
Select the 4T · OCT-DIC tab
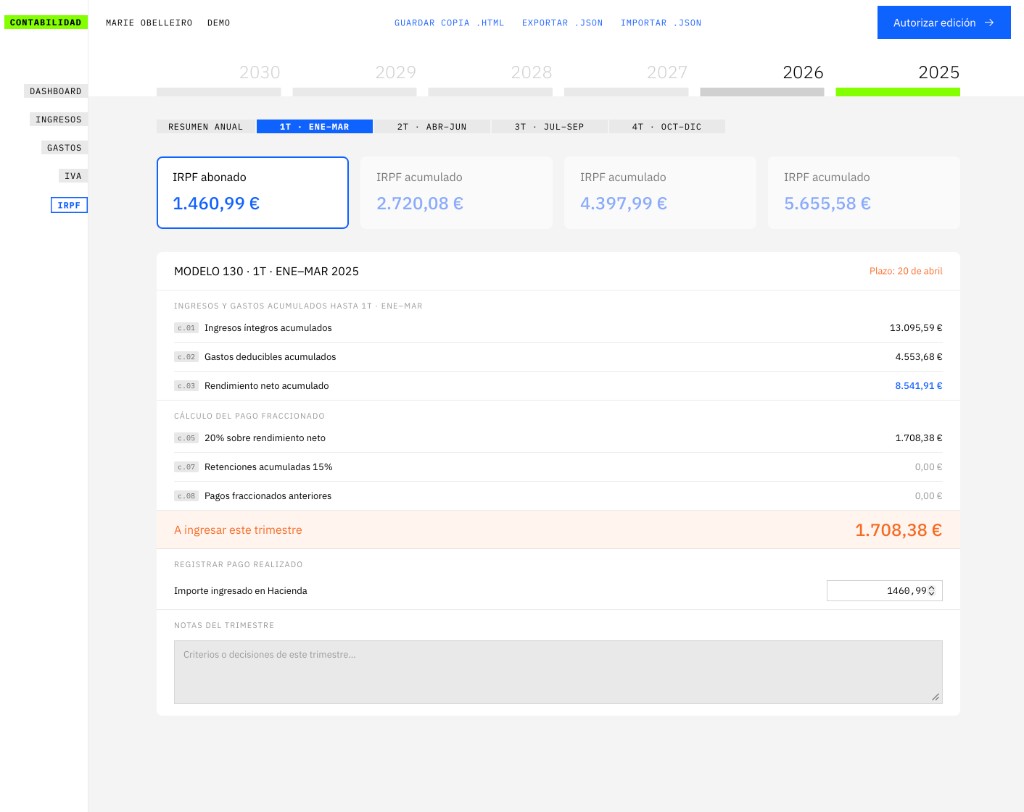[667, 127]
